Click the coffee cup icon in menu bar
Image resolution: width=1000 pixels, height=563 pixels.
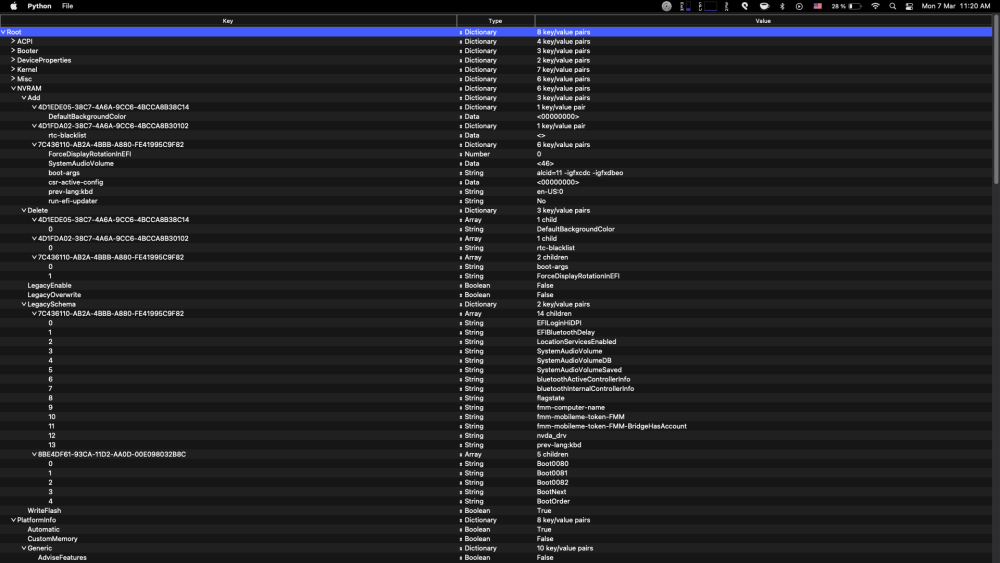pos(764,6)
